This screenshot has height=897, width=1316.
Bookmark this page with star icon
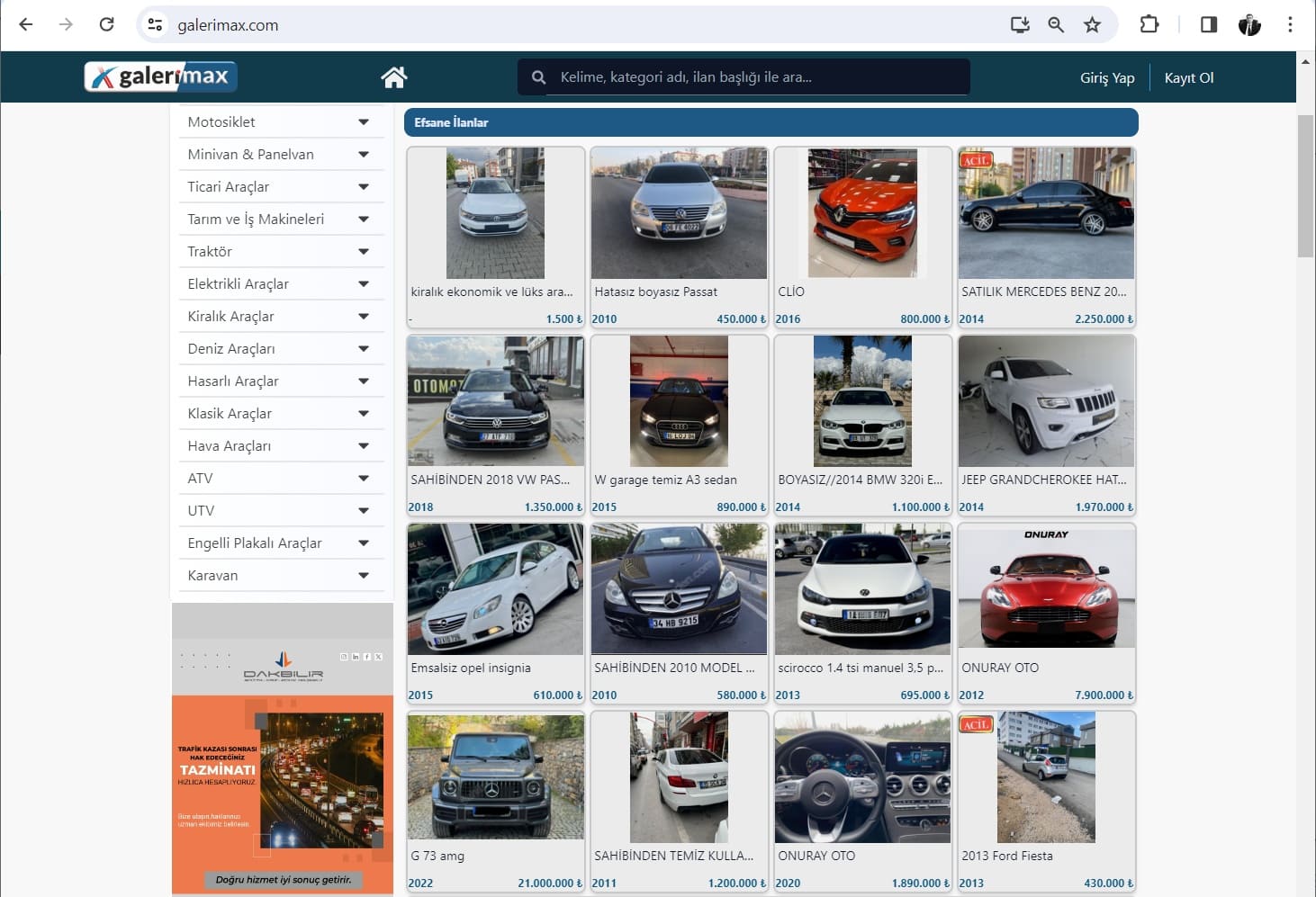coord(1092,24)
